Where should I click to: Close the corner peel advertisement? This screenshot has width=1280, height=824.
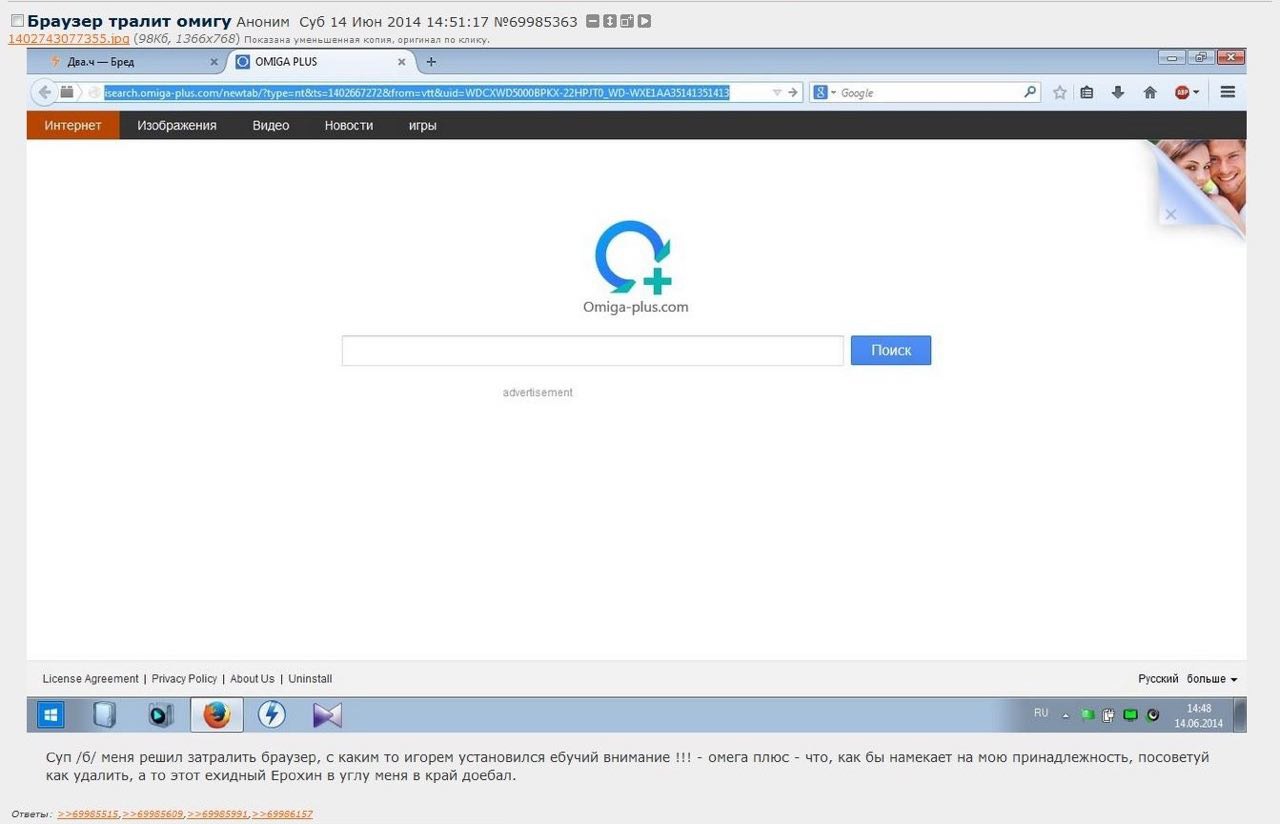tap(1171, 214)
